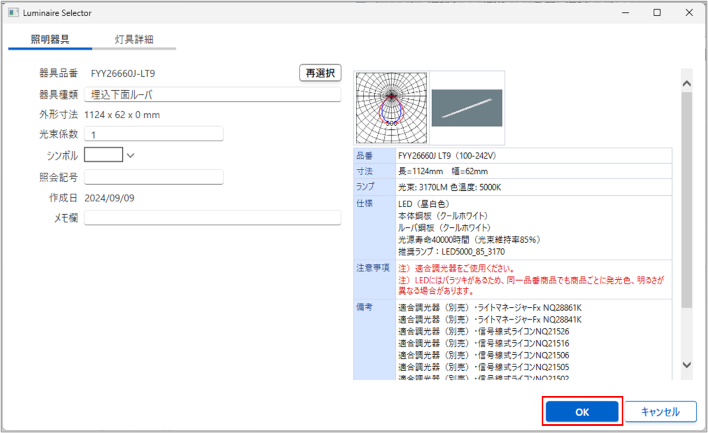Screen dimensions: 708x433
Task: Expand the シンボル dropdown arrow
Action: coord(130,155)
